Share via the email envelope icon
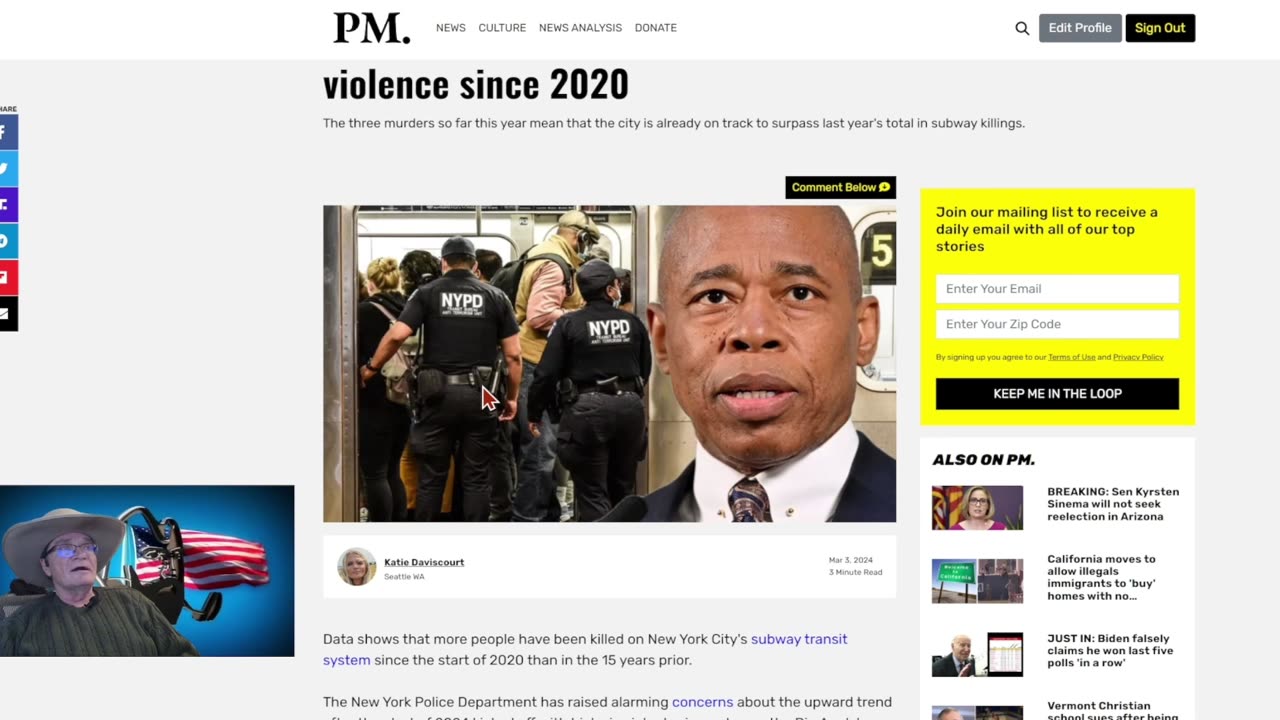The image size is (1280, 720). point(8,314)
